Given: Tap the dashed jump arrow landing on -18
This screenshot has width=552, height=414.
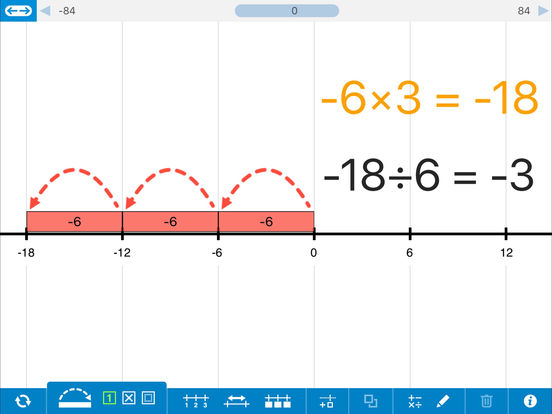Looking at the screenshot, I should (x=74, y=188).
